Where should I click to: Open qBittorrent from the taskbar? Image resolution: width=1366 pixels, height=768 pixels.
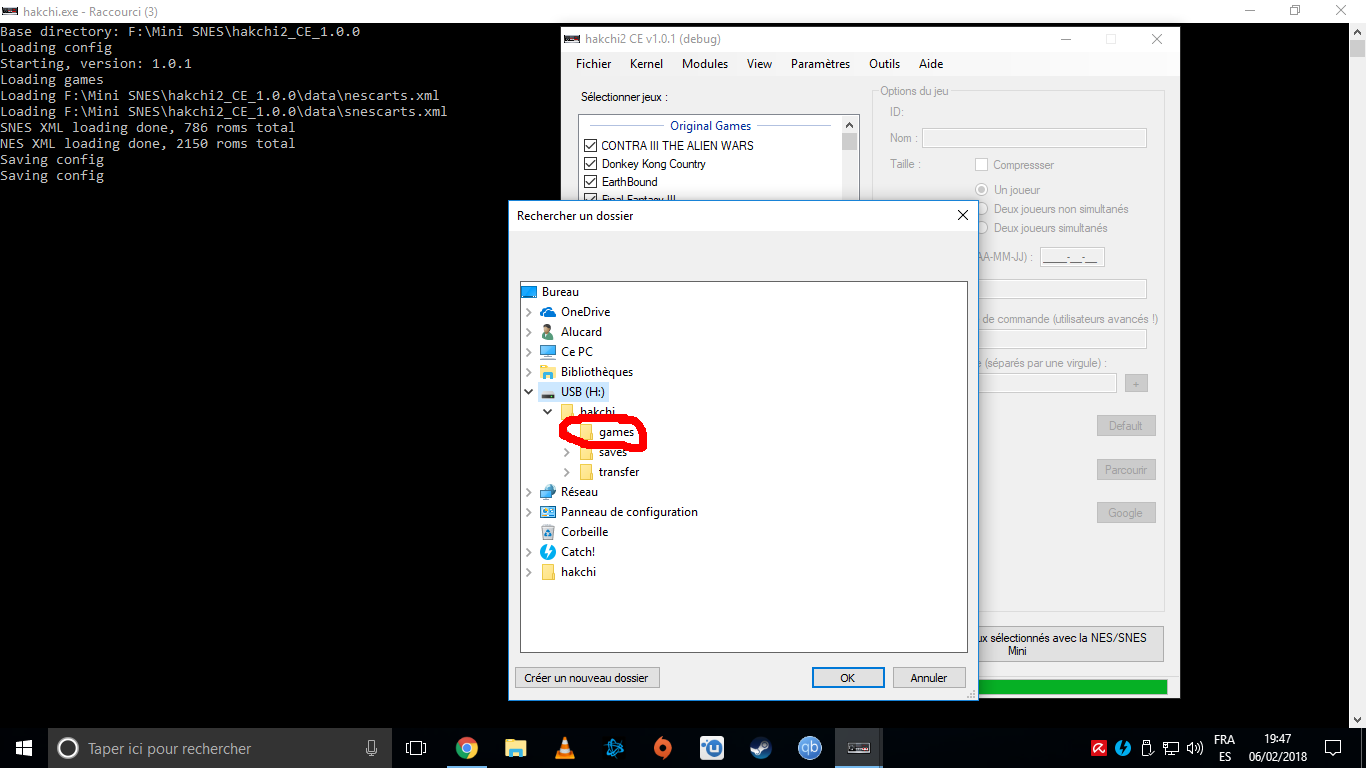click(809, 748)
